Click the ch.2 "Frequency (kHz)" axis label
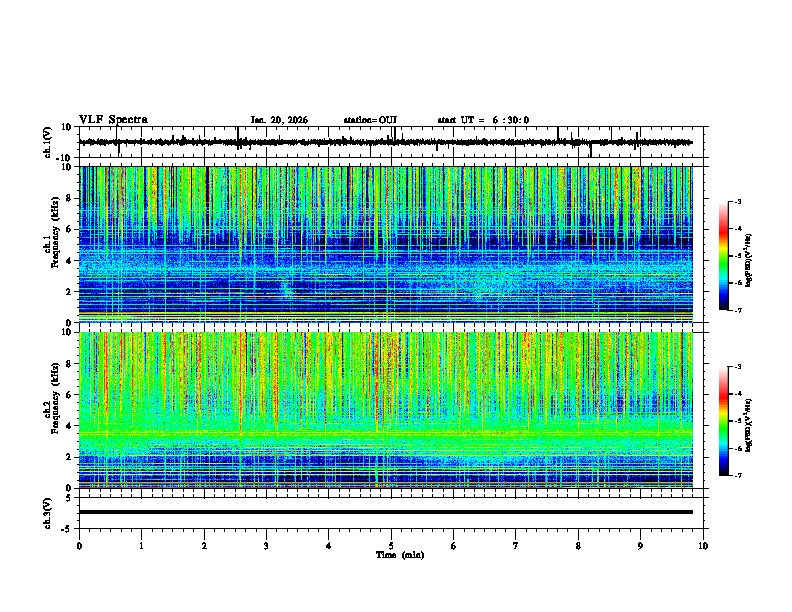 55,398
